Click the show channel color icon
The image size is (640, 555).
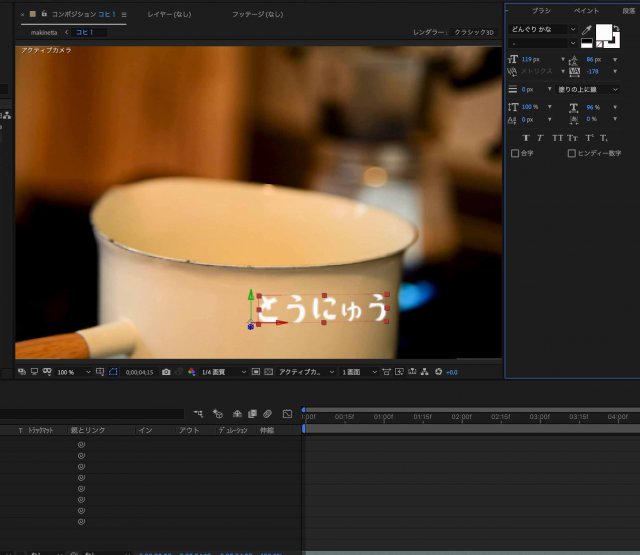[x=192, y=372]
